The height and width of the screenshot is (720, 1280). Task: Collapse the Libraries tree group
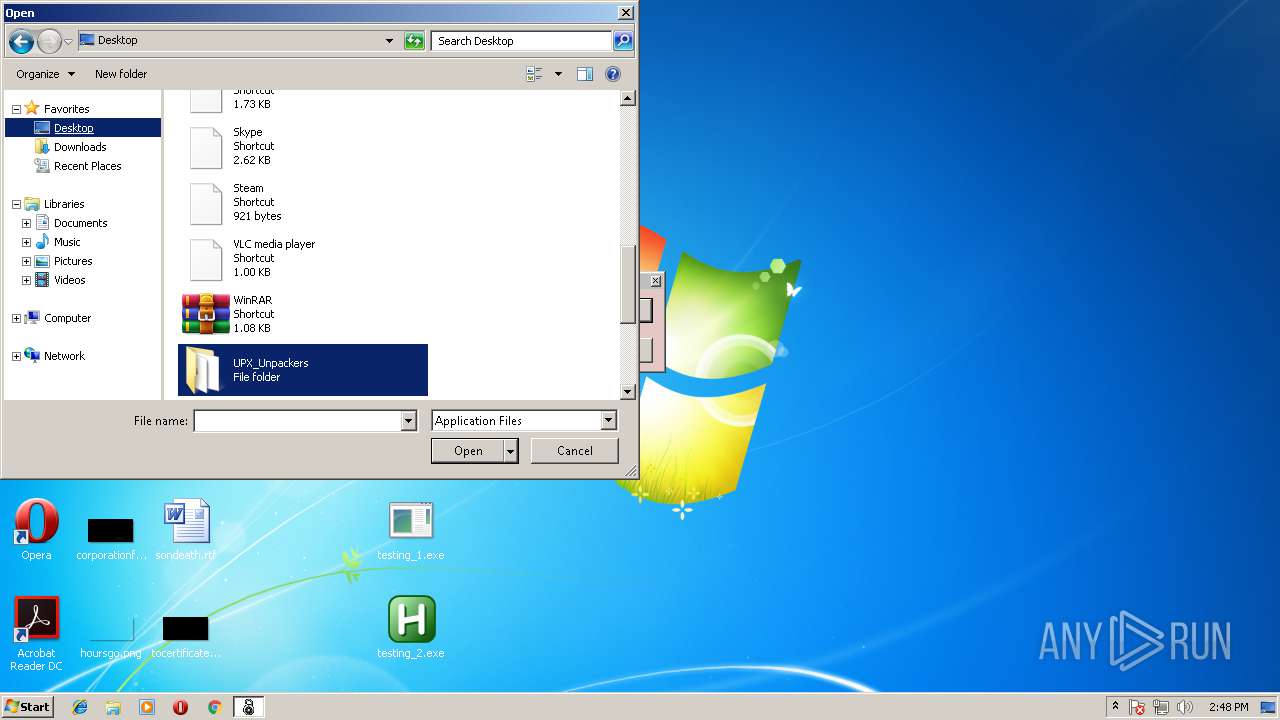(x=16, y=204)
